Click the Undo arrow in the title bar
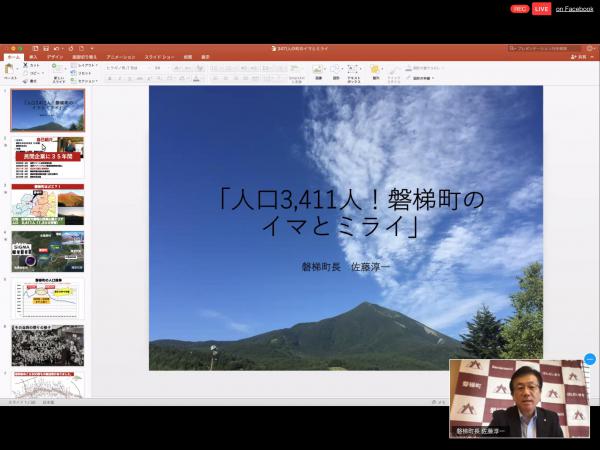Screen dimensions: 600x450 57,49
